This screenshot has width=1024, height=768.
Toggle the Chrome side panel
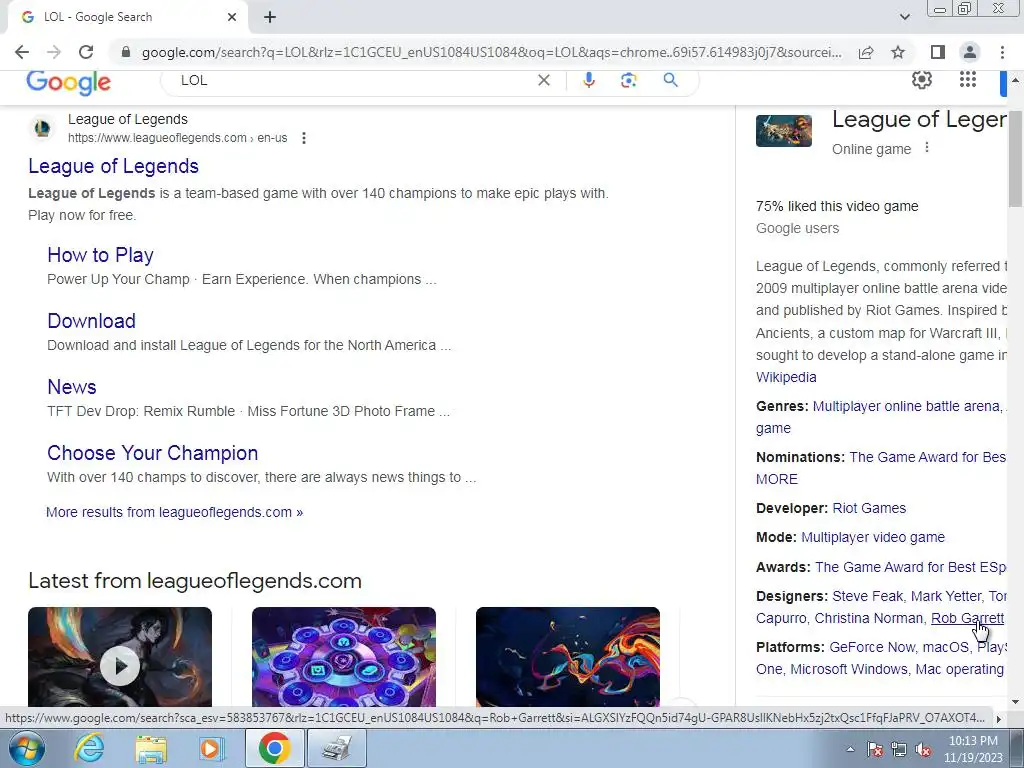[x=938, y=52]
